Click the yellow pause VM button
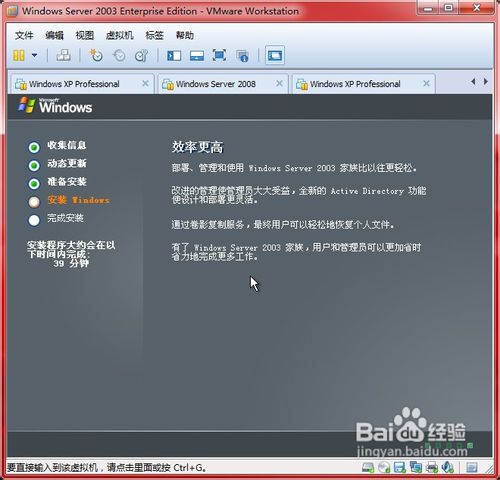The width and height of the screenshot is (500, 480). 19,55
